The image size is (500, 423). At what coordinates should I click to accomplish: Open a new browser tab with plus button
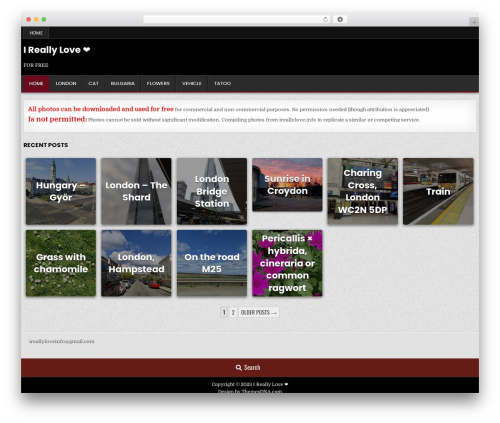[x=474, y=22]
